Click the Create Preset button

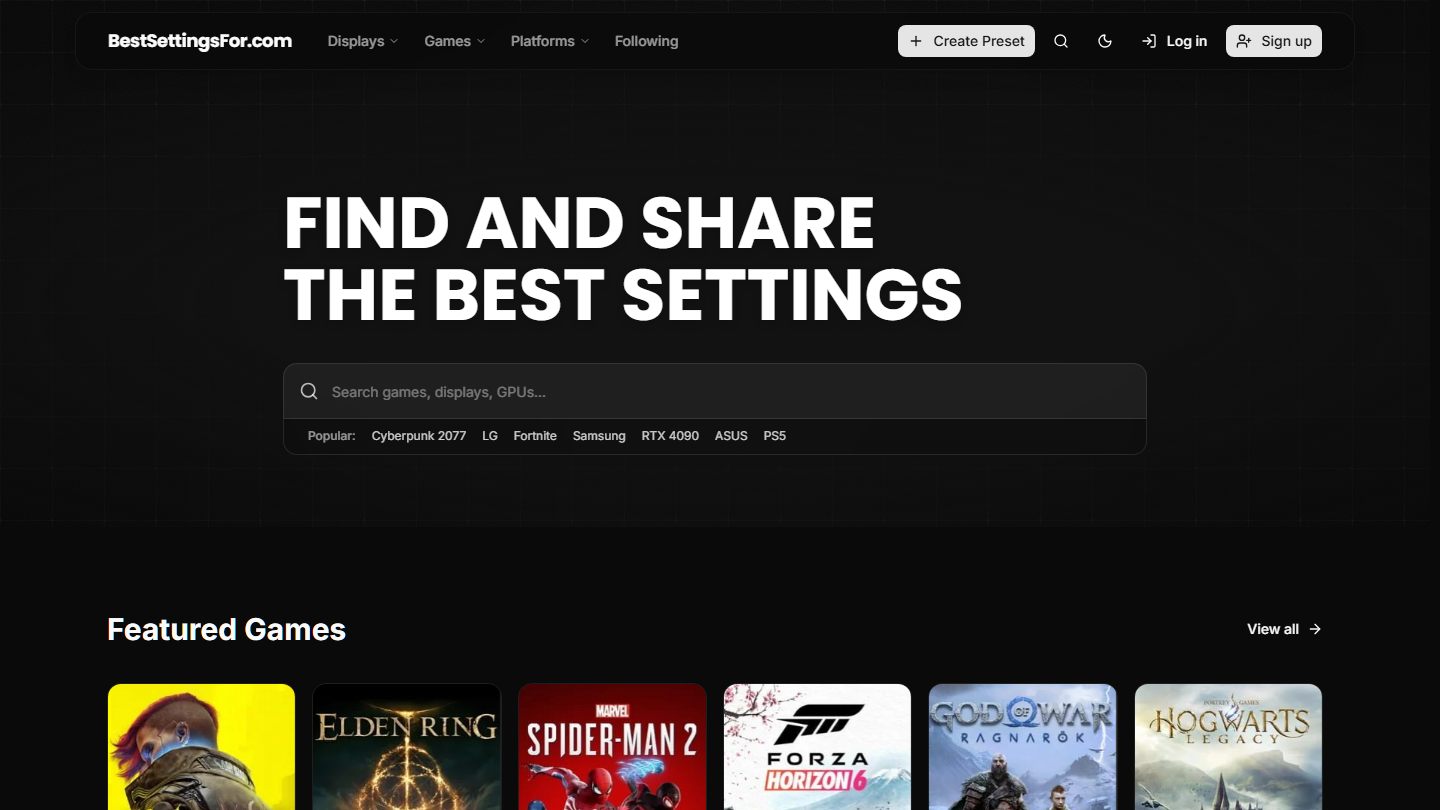pos(966,41)
